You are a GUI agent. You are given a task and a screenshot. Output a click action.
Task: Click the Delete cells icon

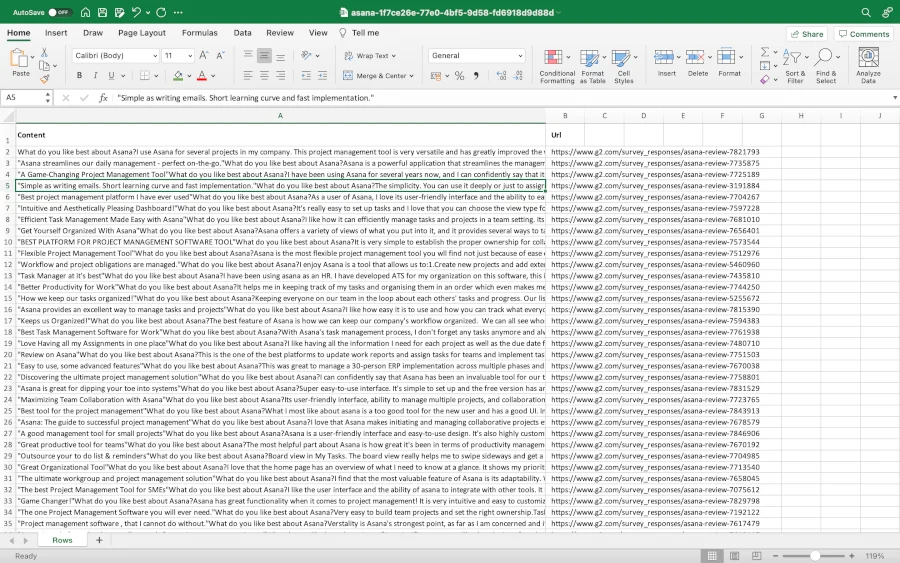click(x=695, y=57)
